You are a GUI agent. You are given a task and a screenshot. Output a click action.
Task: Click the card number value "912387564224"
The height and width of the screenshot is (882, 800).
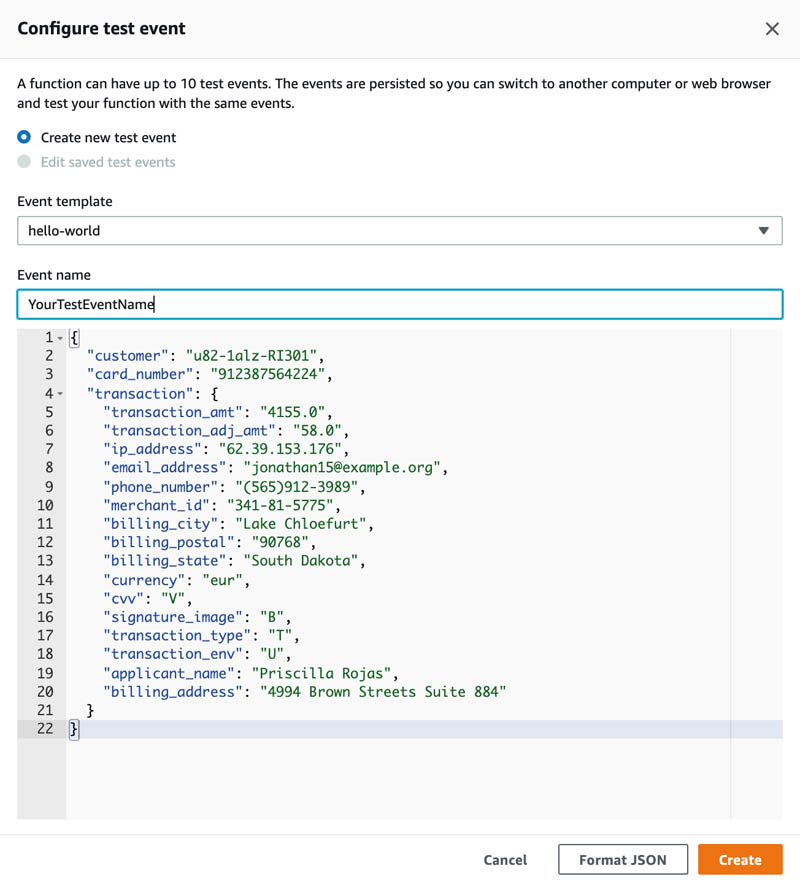pos(267,375)
